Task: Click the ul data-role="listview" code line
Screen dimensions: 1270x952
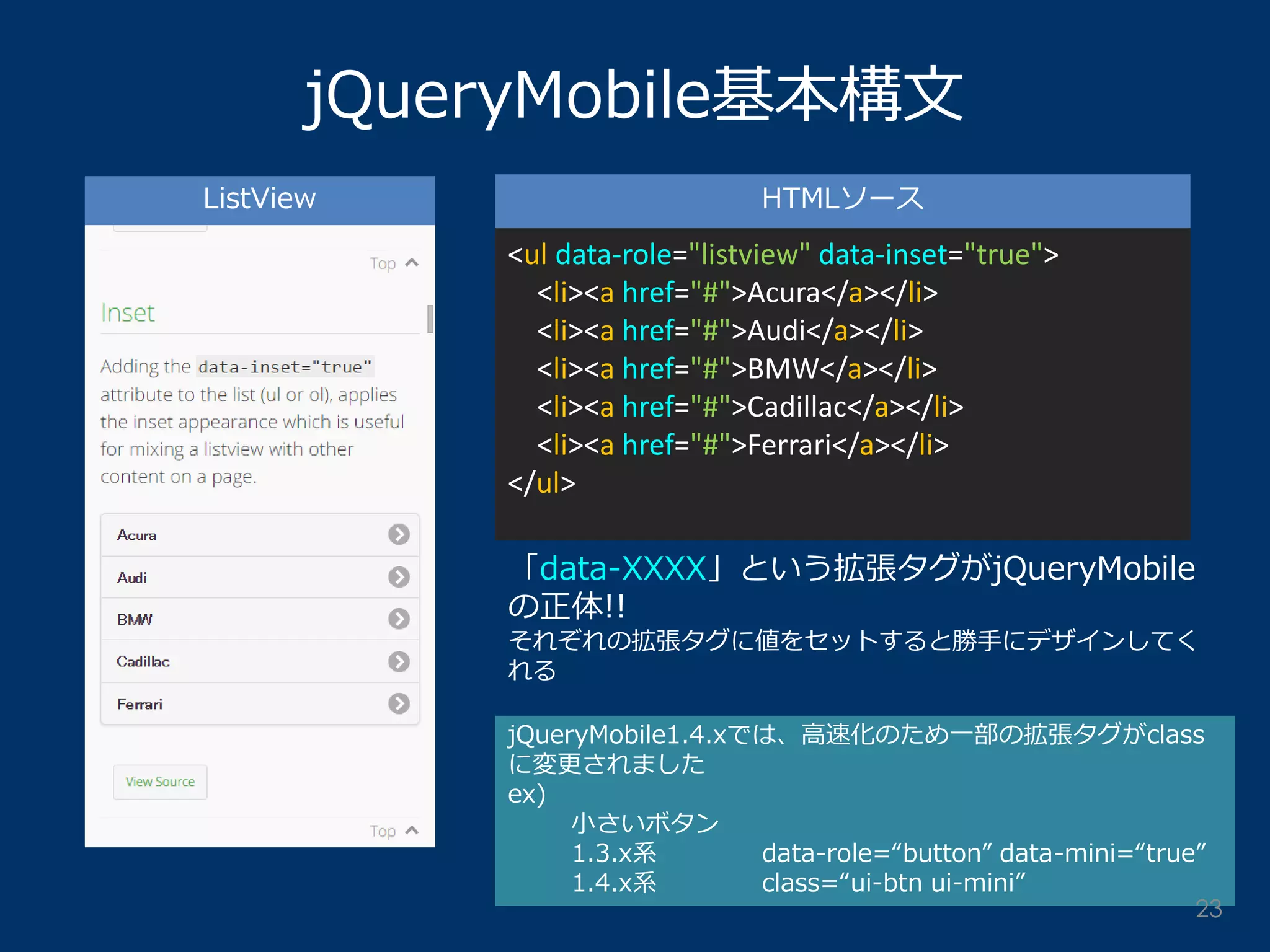Action: pyautogui.click(x=783, y=255)
